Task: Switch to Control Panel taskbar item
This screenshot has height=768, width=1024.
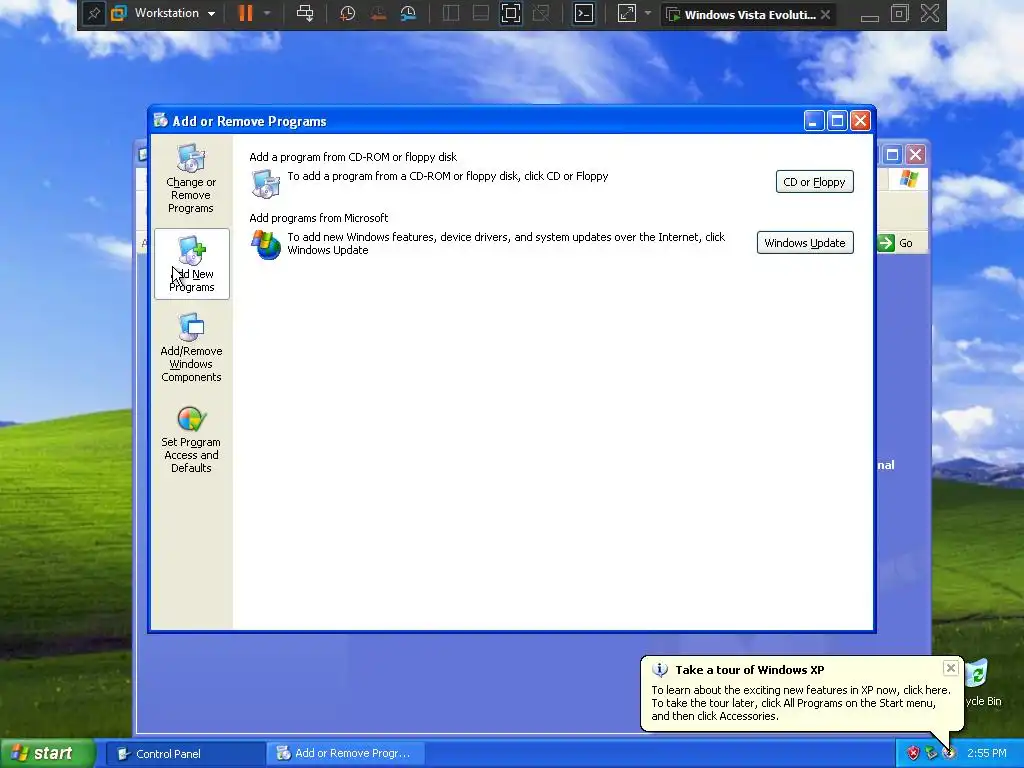Action: click(x=185, y=754)
